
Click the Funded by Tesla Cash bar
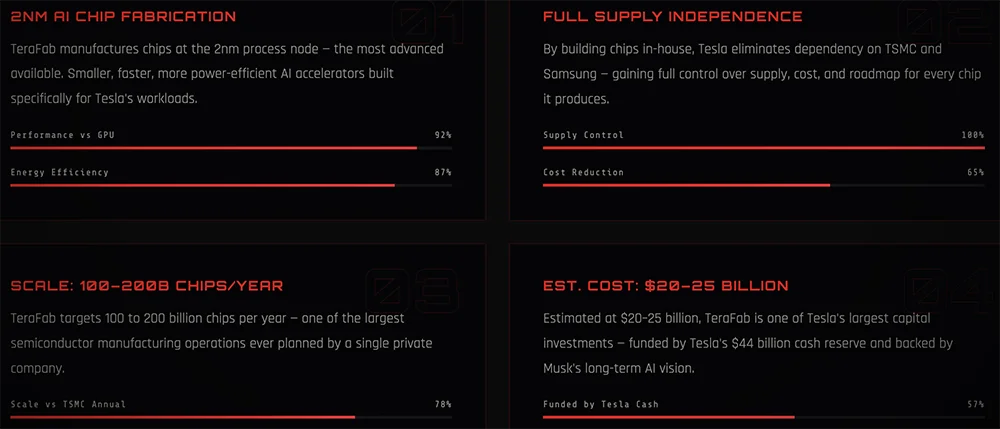[x=763, y=417]
